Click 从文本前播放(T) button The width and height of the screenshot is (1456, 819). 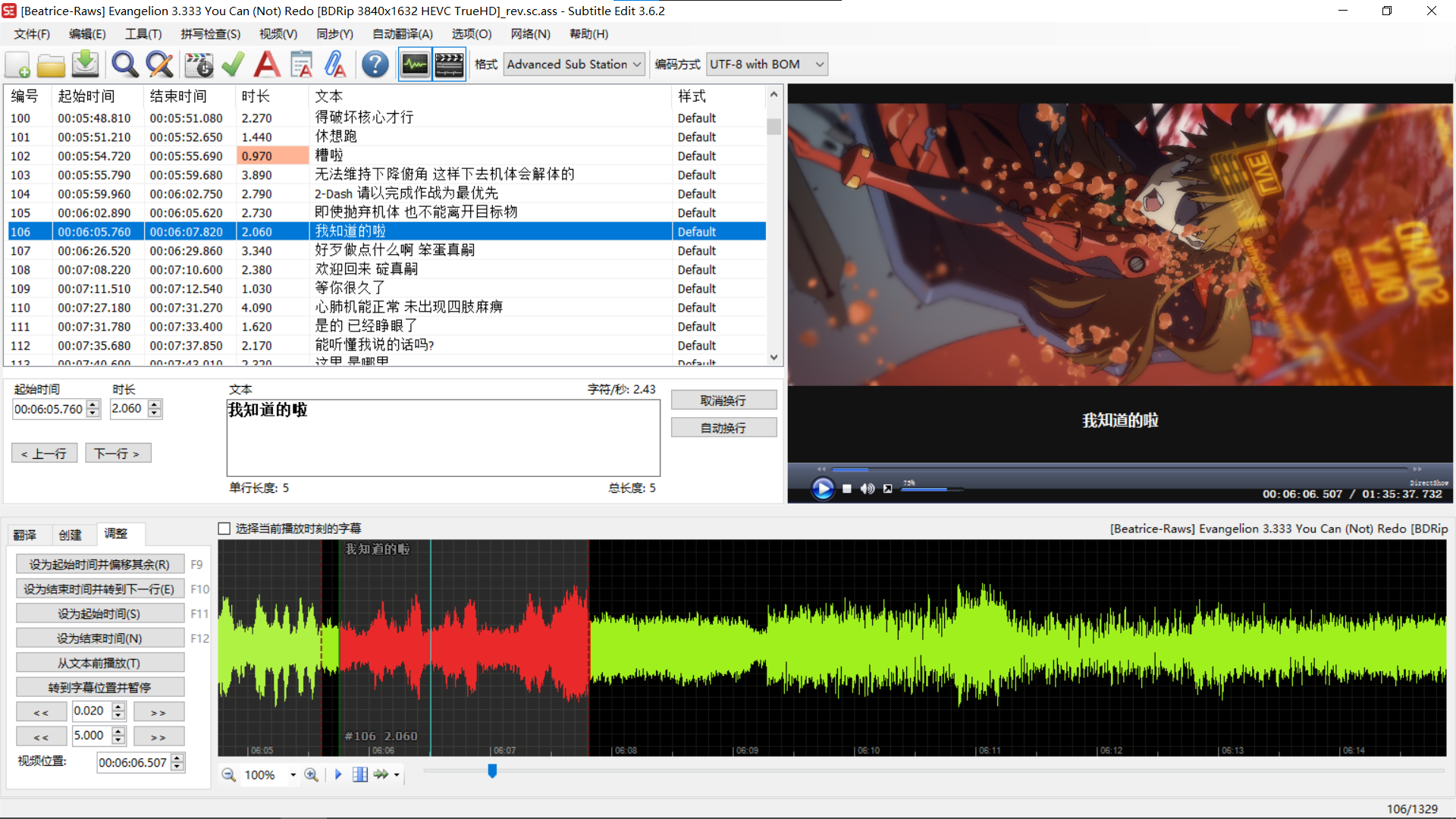point(100,663)
